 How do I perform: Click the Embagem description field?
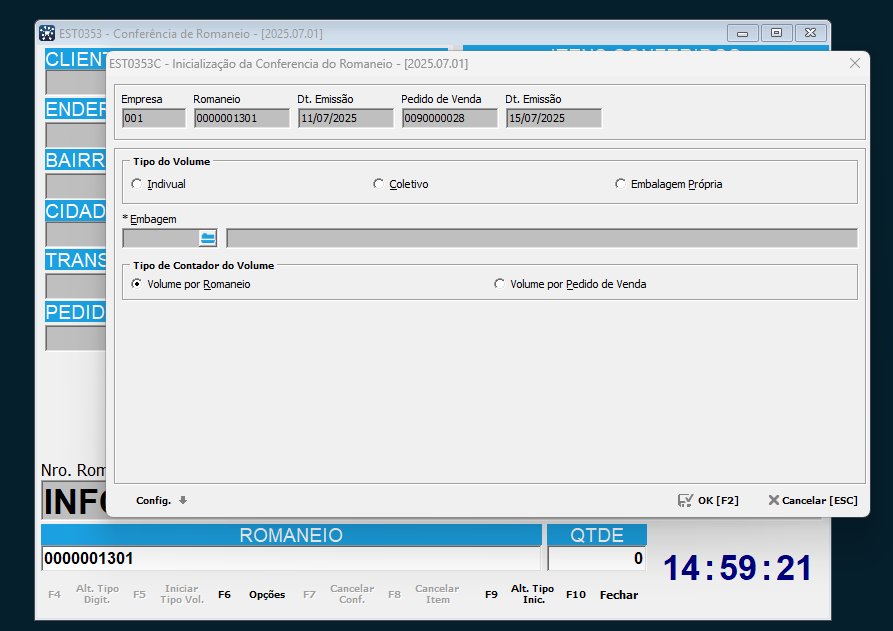click(x=542, y=238)
